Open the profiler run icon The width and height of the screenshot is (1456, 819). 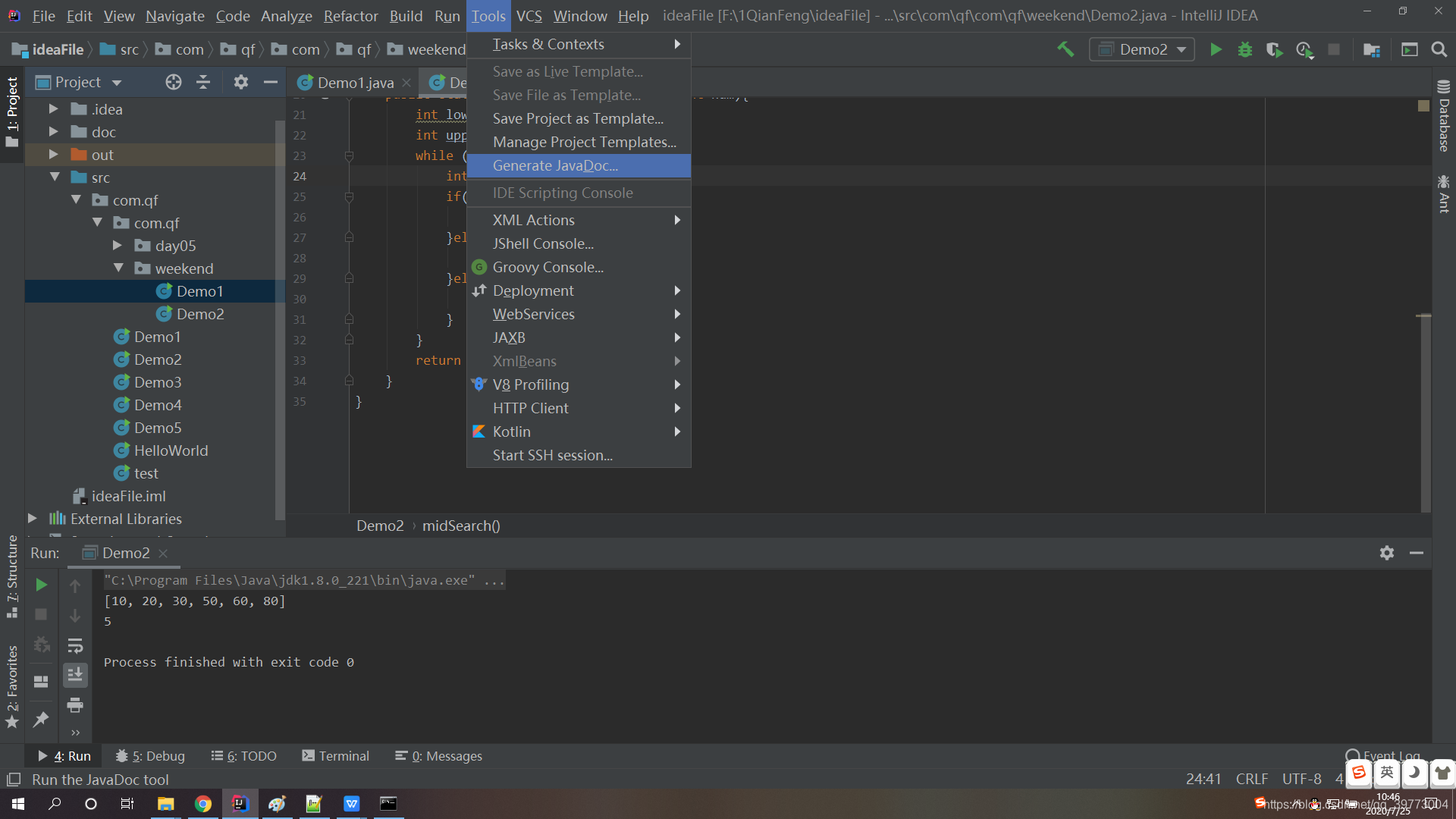[x=1304, y=49]
